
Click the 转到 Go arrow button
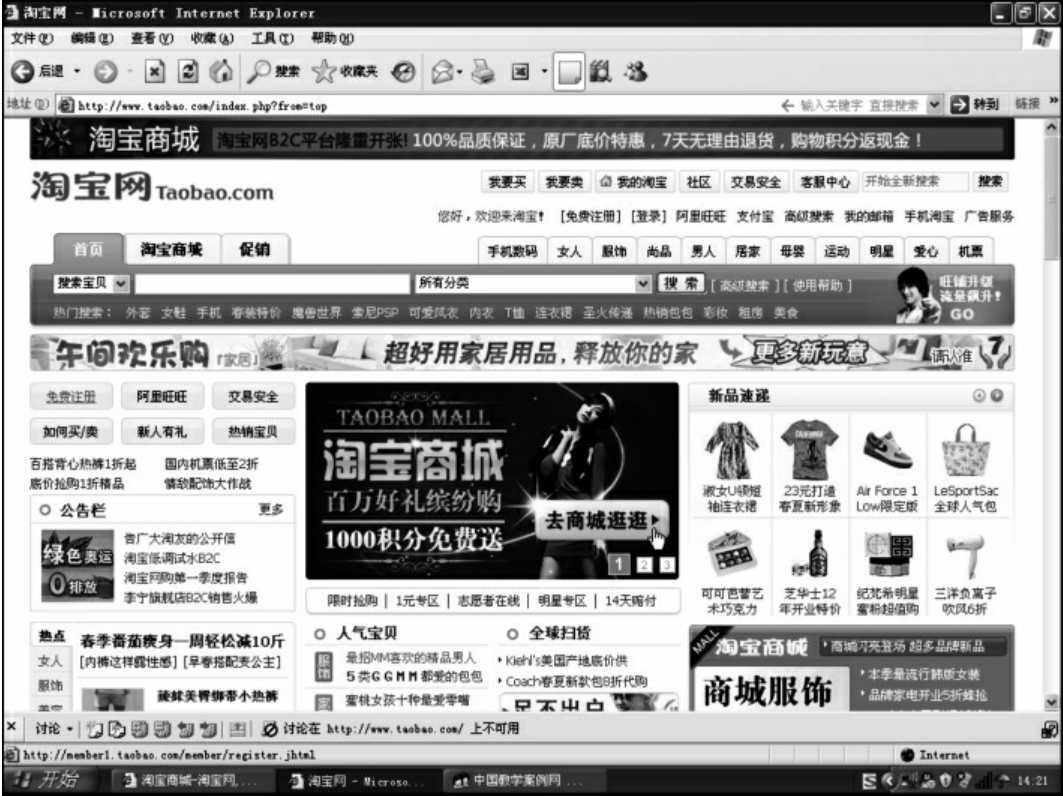[x=975, y=104]
